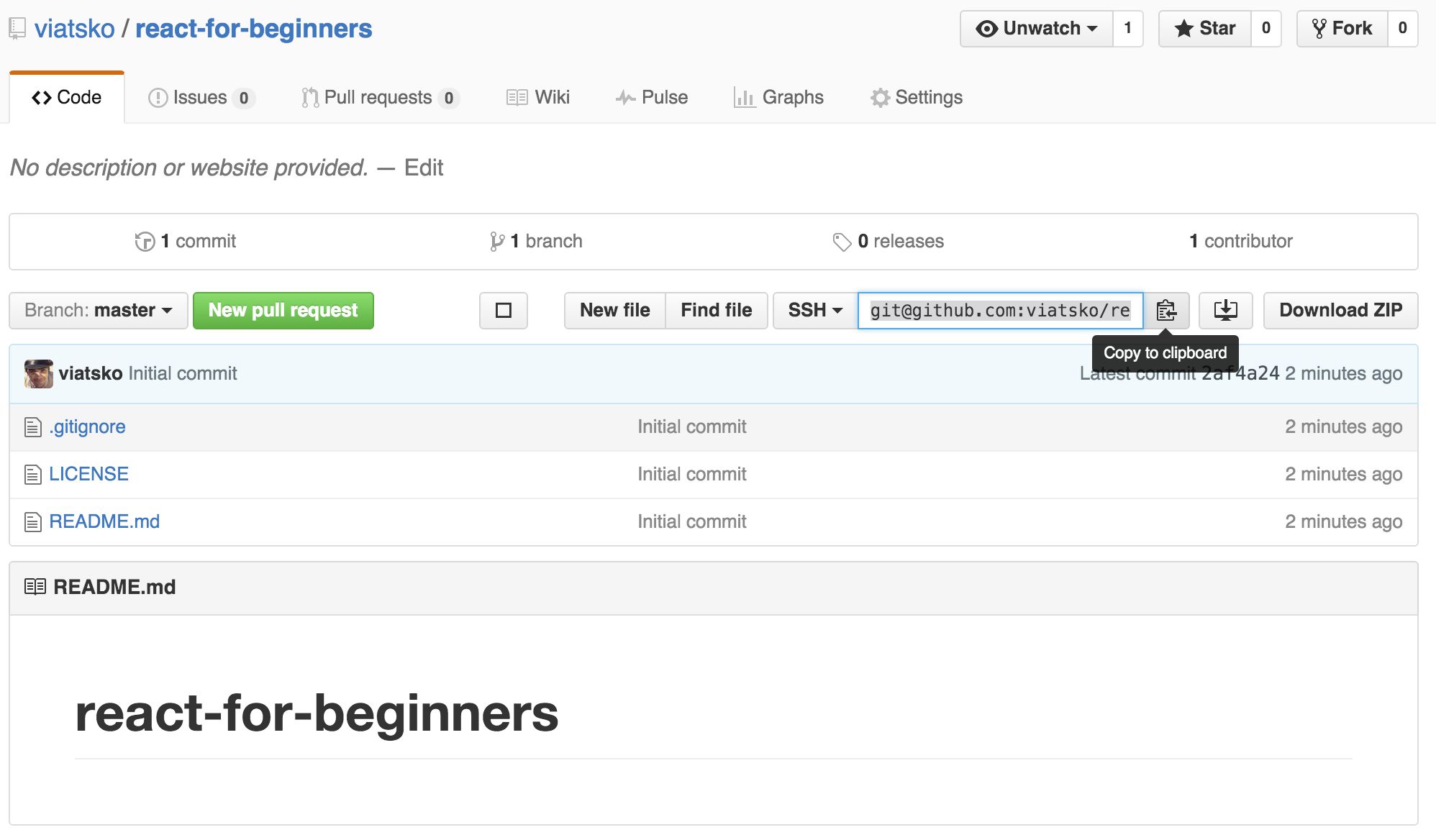Click the file icon next to LICENSE
1436x840 pixels.
33,475
